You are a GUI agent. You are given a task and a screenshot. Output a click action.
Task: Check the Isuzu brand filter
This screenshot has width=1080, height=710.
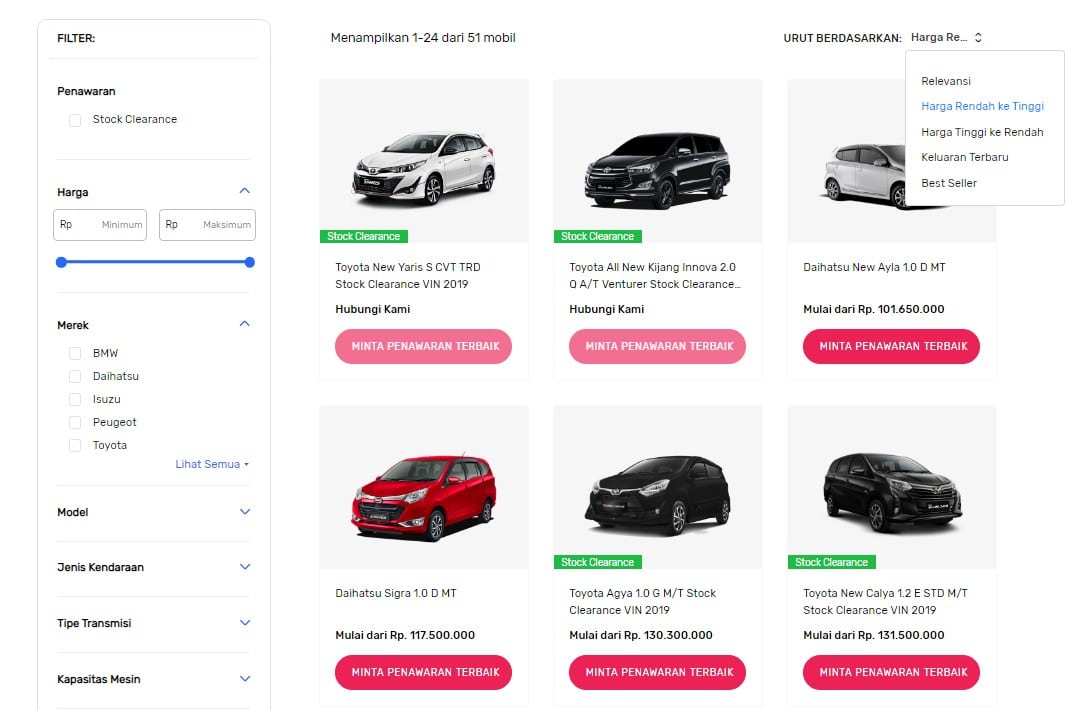click(75, 399)
